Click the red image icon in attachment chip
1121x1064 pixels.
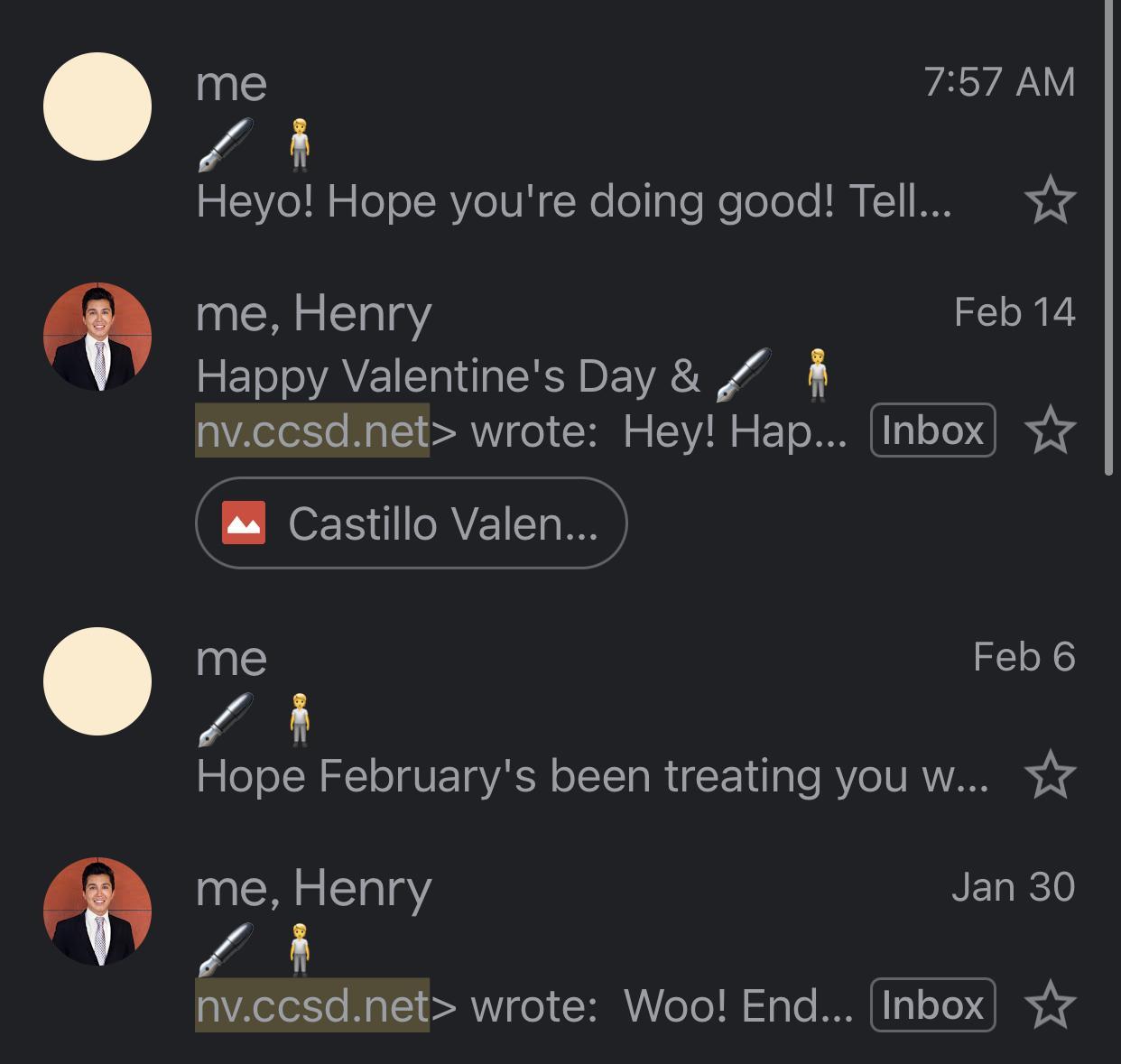point(244,523)
